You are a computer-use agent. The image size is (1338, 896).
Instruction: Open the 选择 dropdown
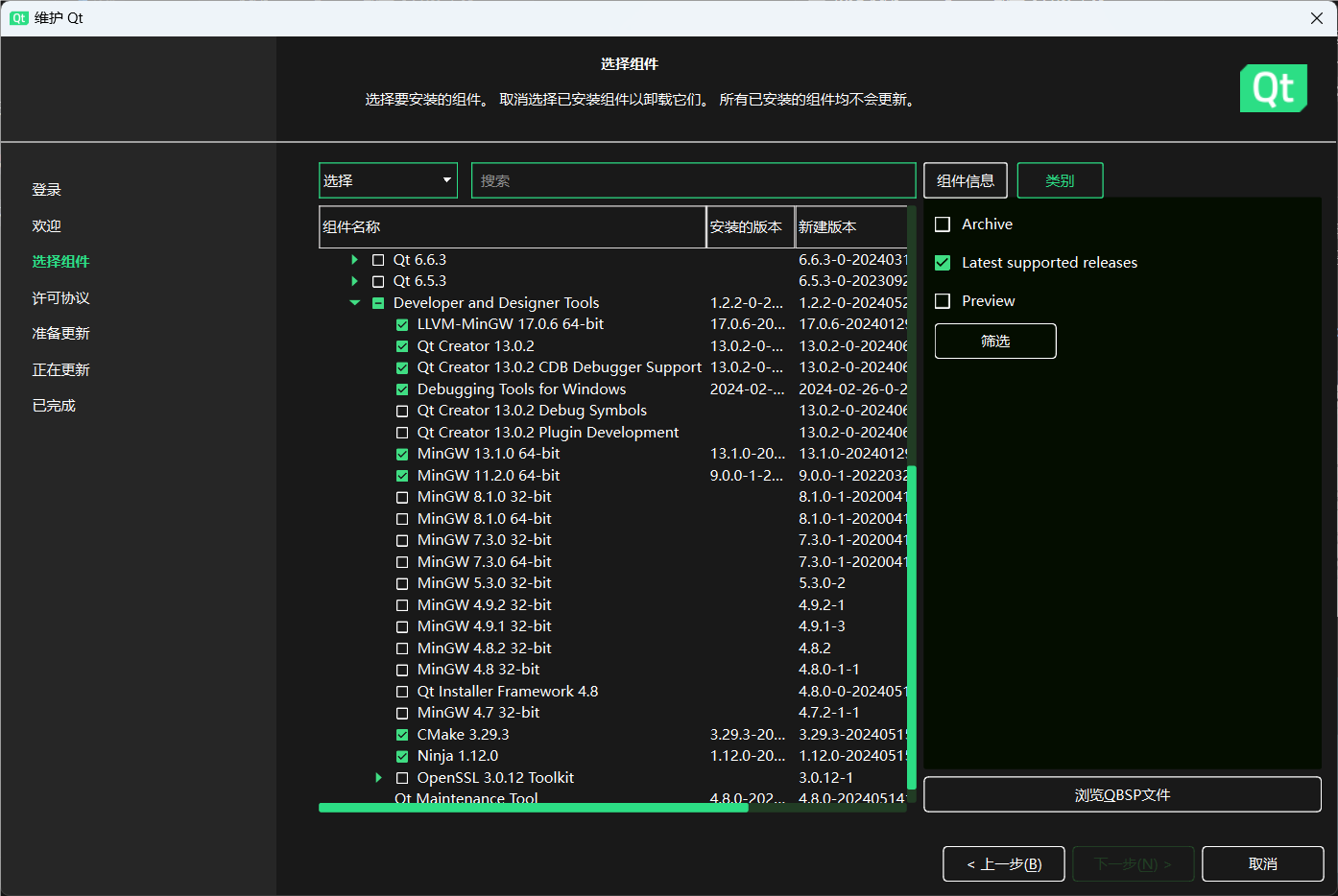coord(388,179)
